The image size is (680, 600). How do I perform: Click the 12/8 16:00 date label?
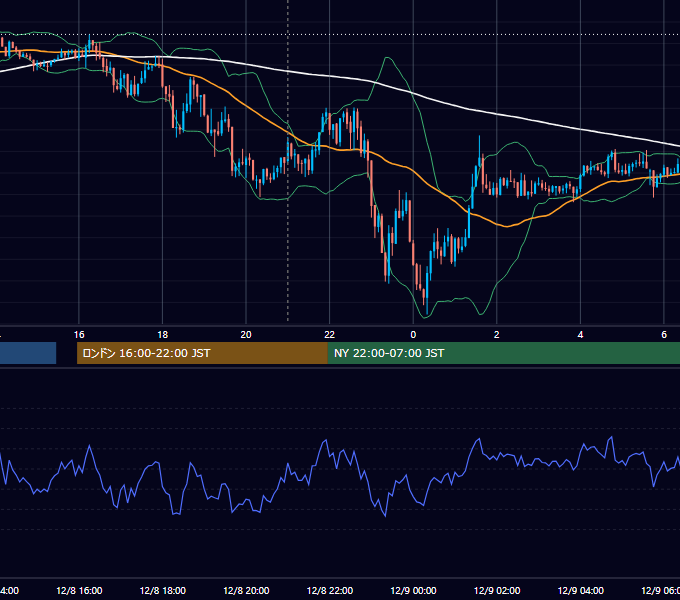[79, 590]
